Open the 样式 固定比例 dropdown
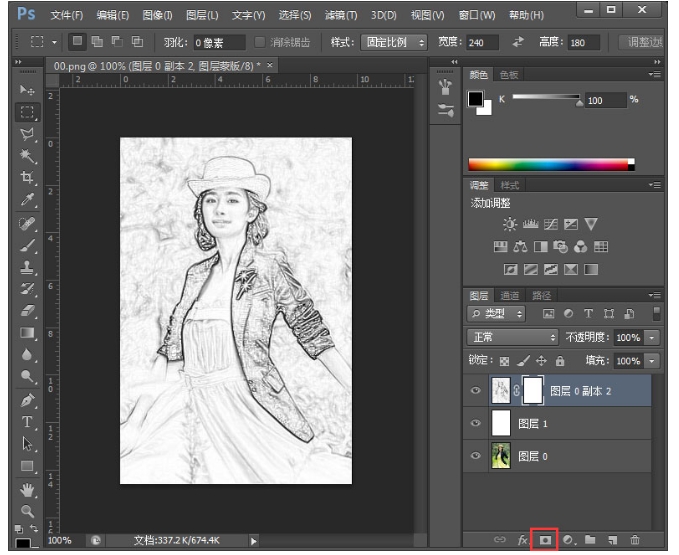 point(392,43)
